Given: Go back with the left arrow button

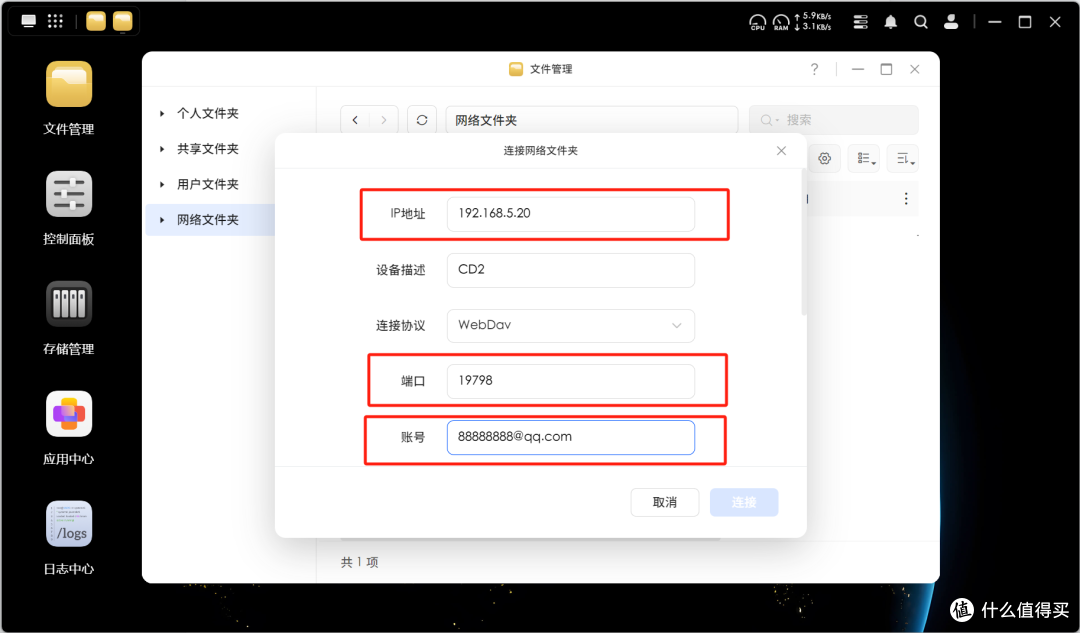Looking at the screenshot, I should (x=355, y=120).
